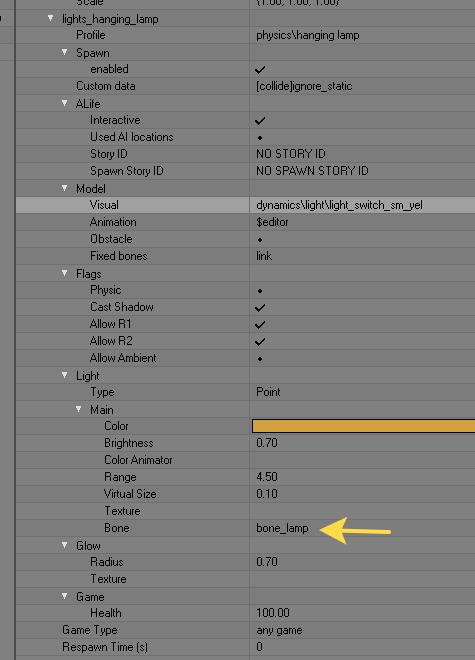The image size is (475, 660).
Task: Select the Game Type property label
Action: [90, 630]
